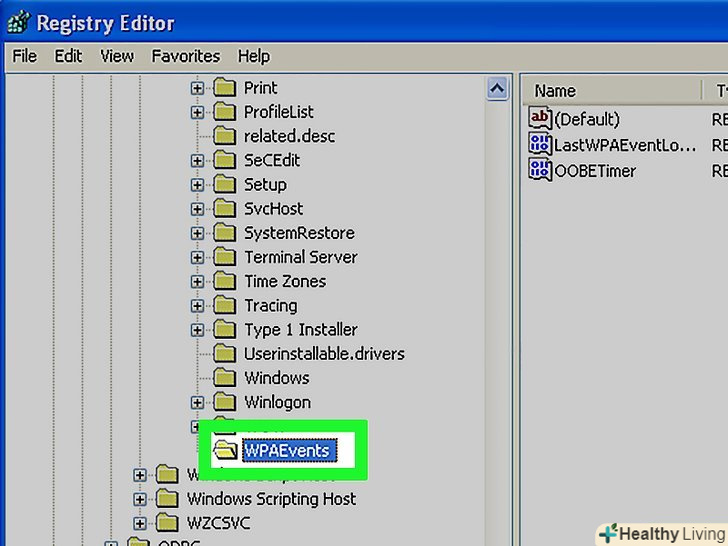Select the related.desc key label
Viewport: 728px width, 546px height.
coord(289,136)
